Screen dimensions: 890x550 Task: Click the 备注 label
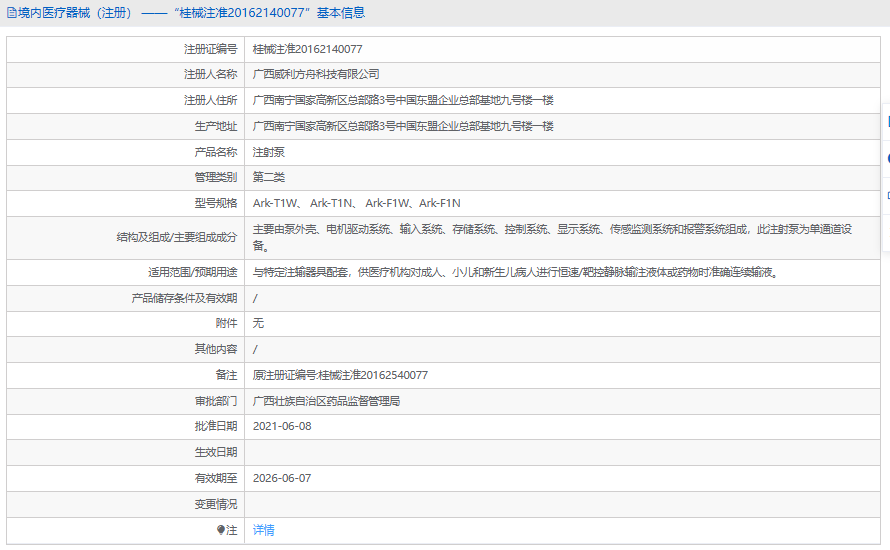click(226, 375)
